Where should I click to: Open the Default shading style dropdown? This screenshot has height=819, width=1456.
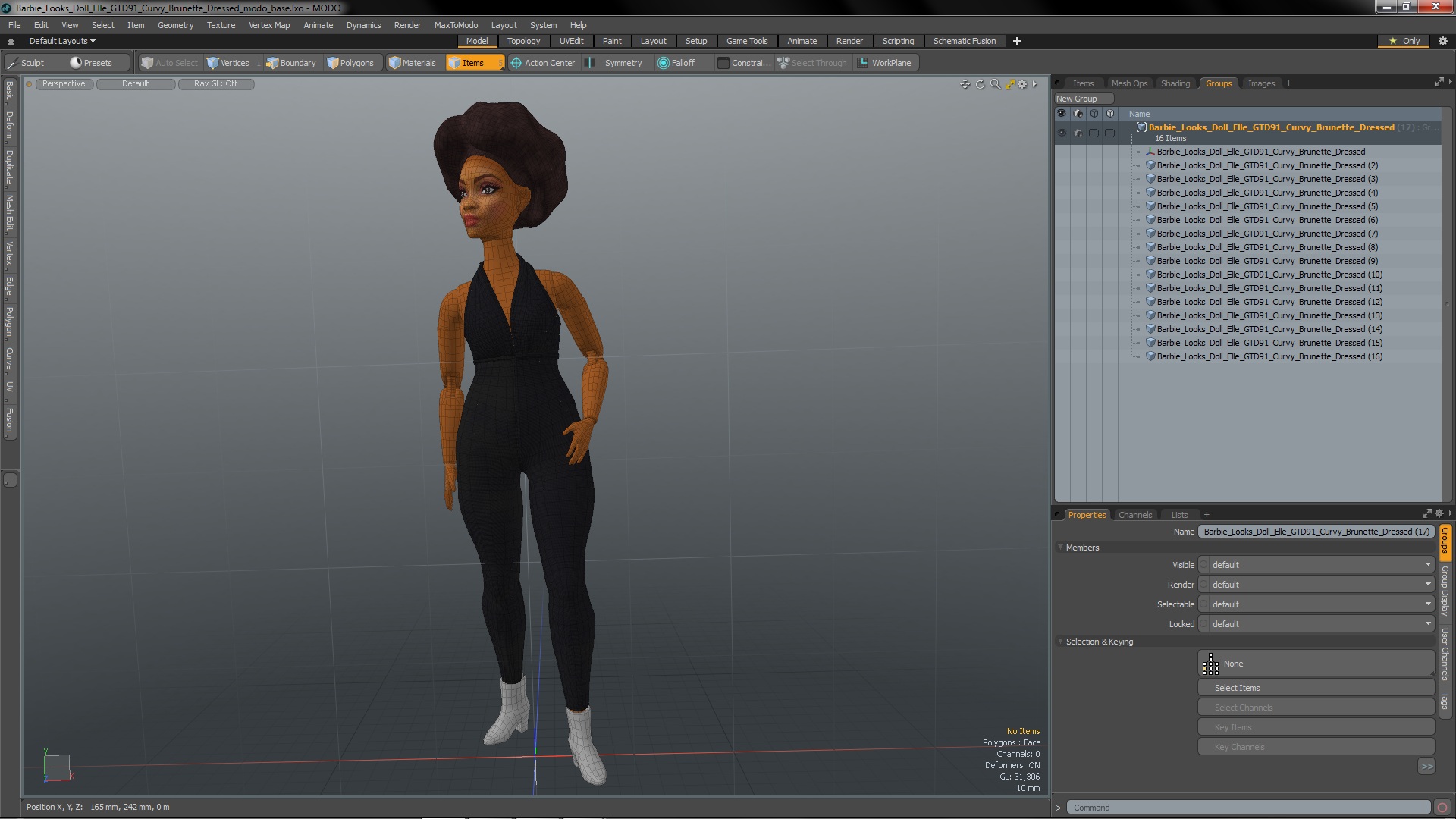coord(136,84)
